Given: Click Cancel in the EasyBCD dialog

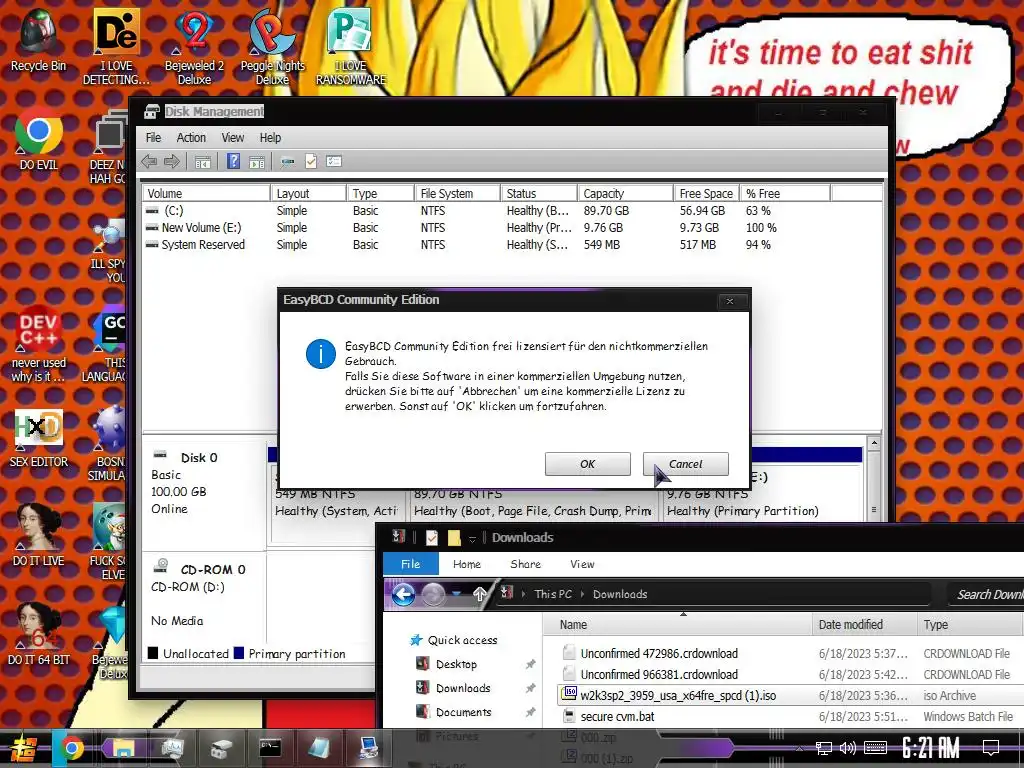Looking at the screenshot, I should 685,464.
